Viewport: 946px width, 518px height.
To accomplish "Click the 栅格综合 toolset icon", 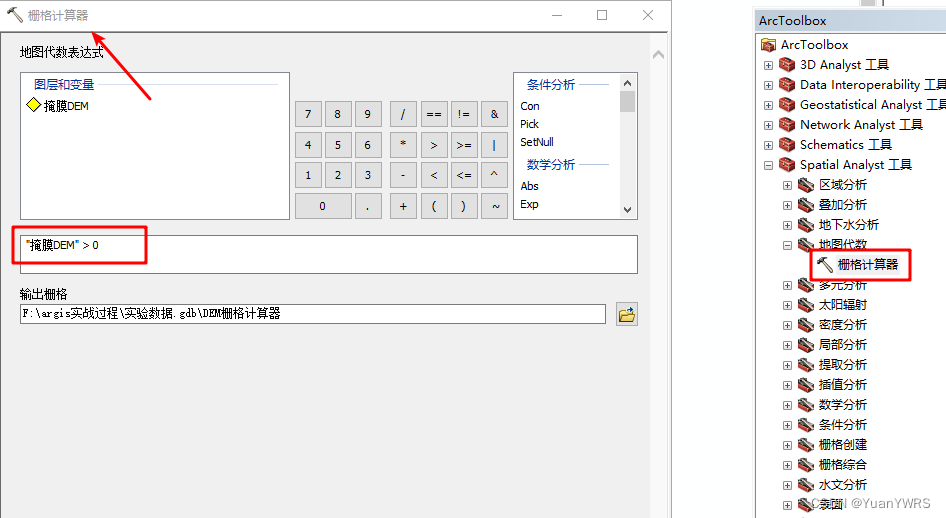I will click(x=806, y=464).
